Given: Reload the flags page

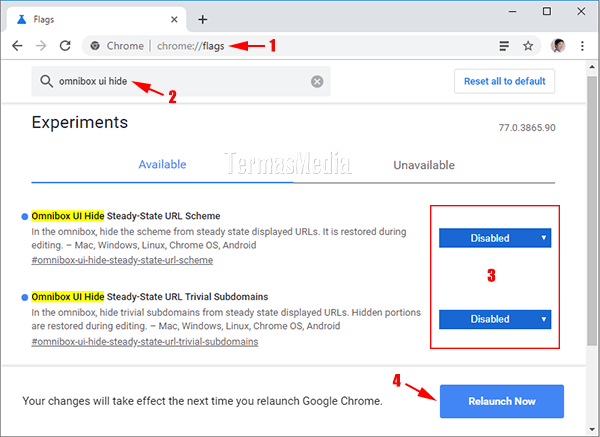Looking at the screenshot, I should (x=65, y=46).
